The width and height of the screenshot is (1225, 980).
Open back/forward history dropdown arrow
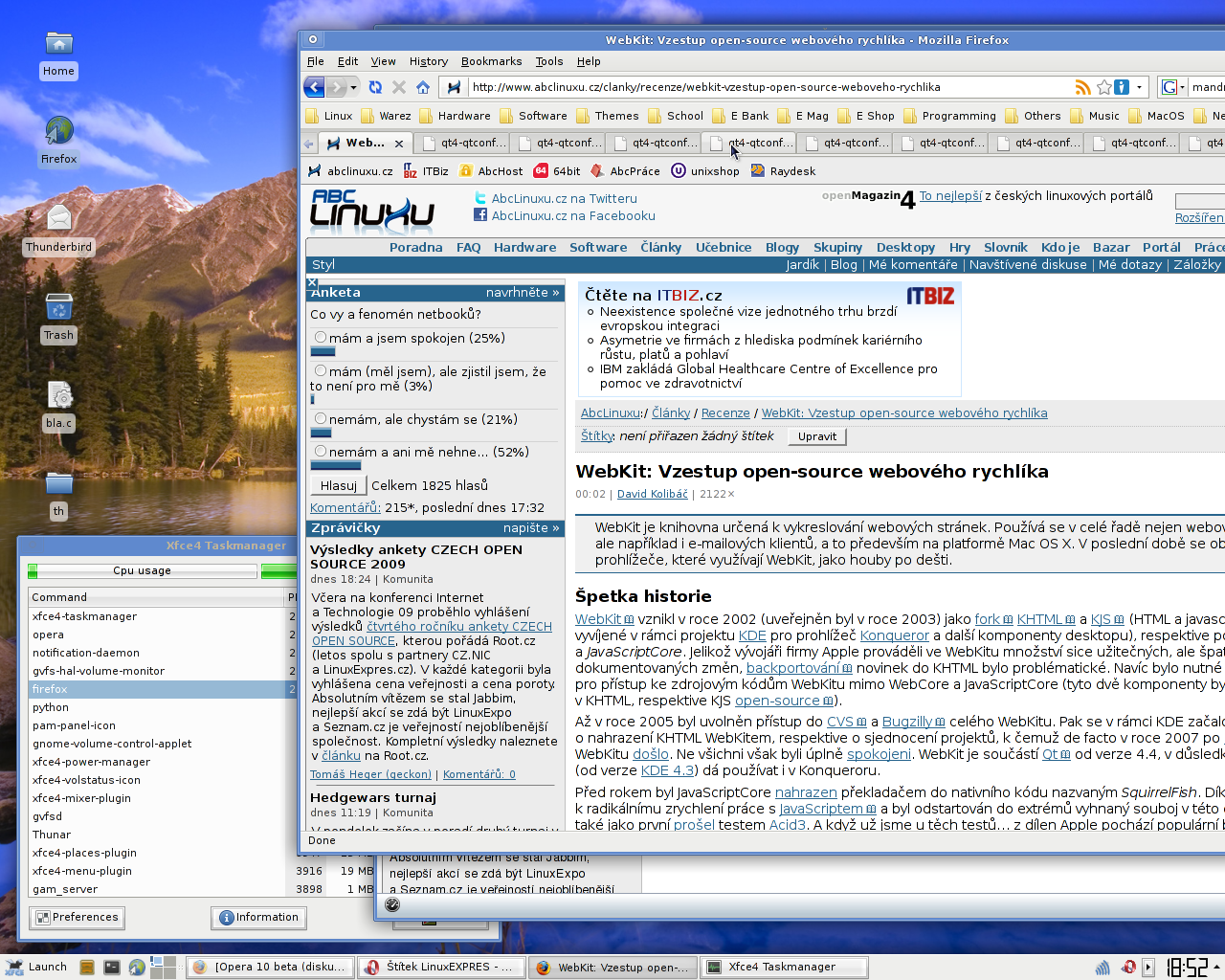[353, 87]
